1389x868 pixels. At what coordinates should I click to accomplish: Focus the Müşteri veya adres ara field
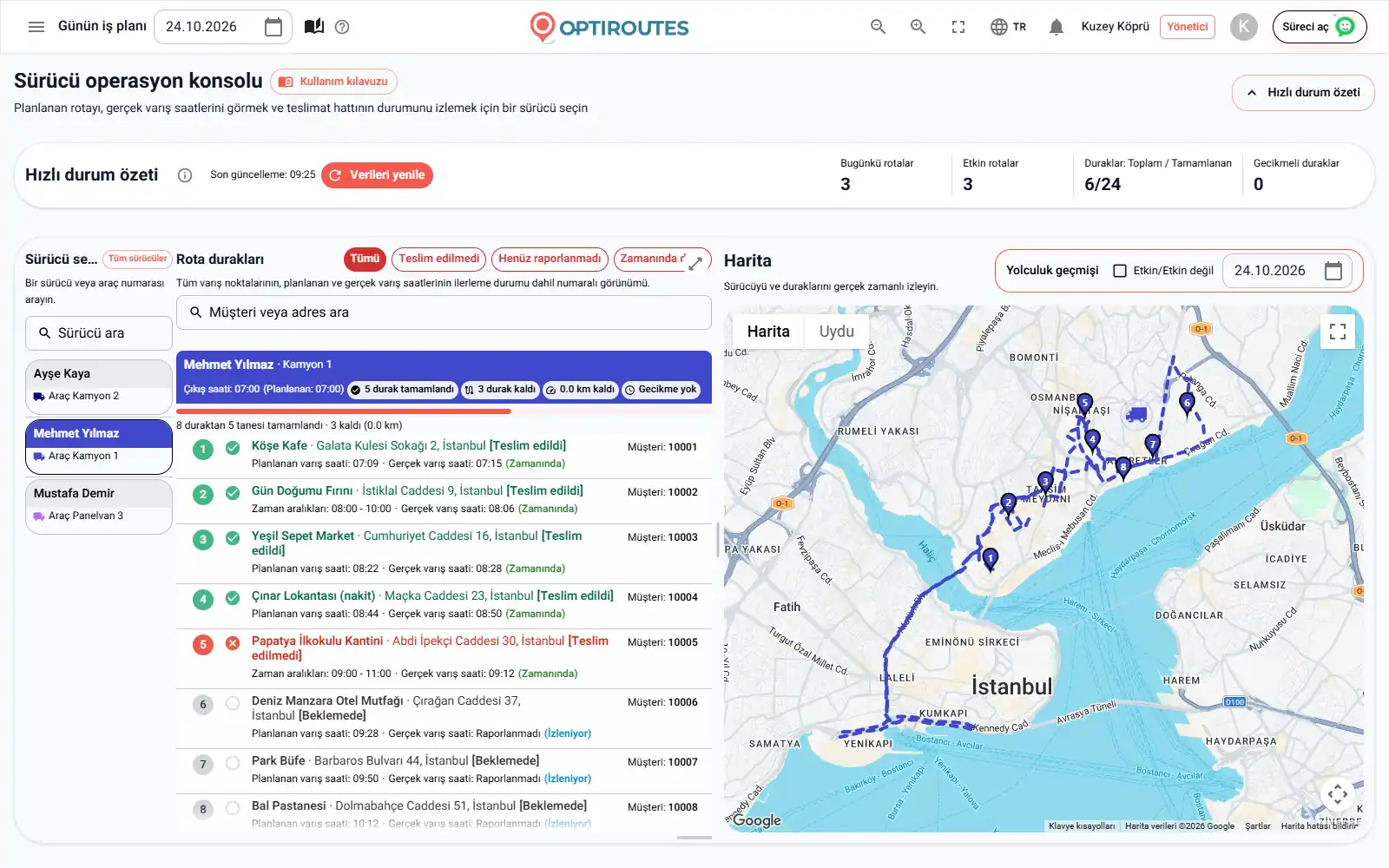click(444, 312)
